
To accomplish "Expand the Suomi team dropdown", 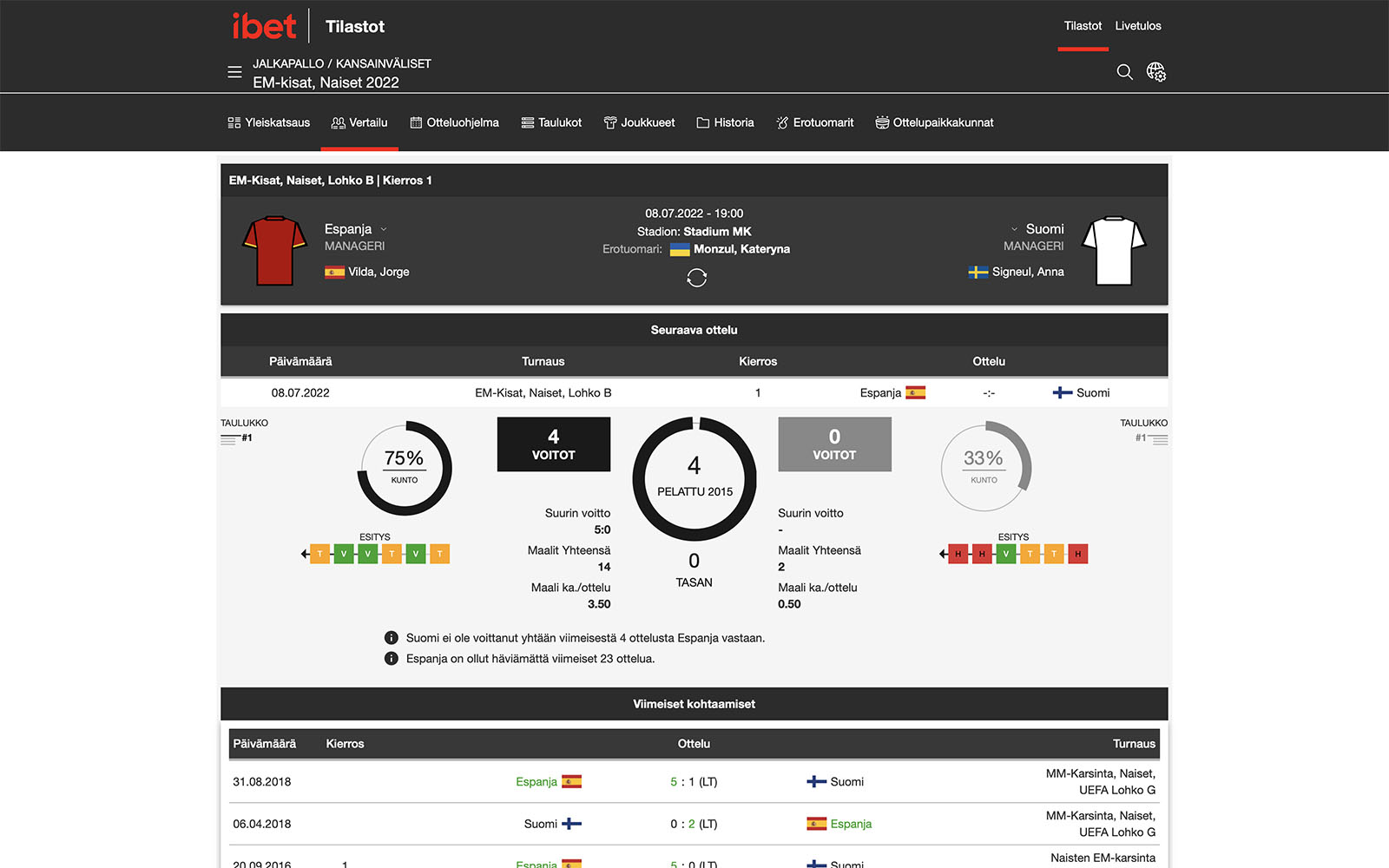I will pyautogui.click(x=1014, y=229).
